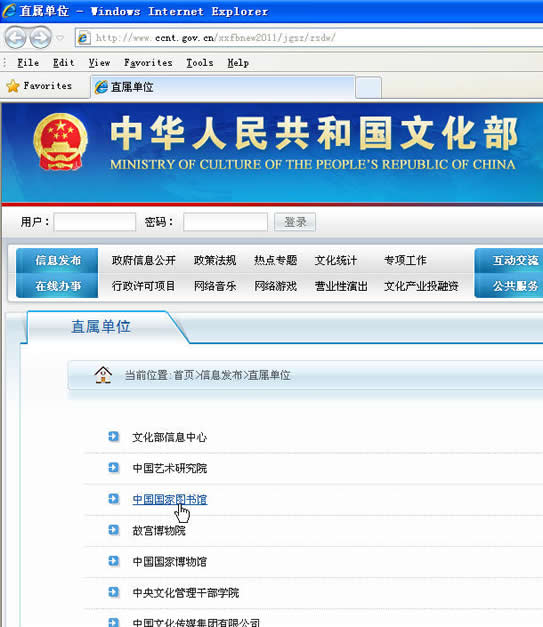Image resolution: width=543 pixels, height=627 pixels.
Task: Open the 中央文化管理干部学院 link
Action: click(186, 593)
